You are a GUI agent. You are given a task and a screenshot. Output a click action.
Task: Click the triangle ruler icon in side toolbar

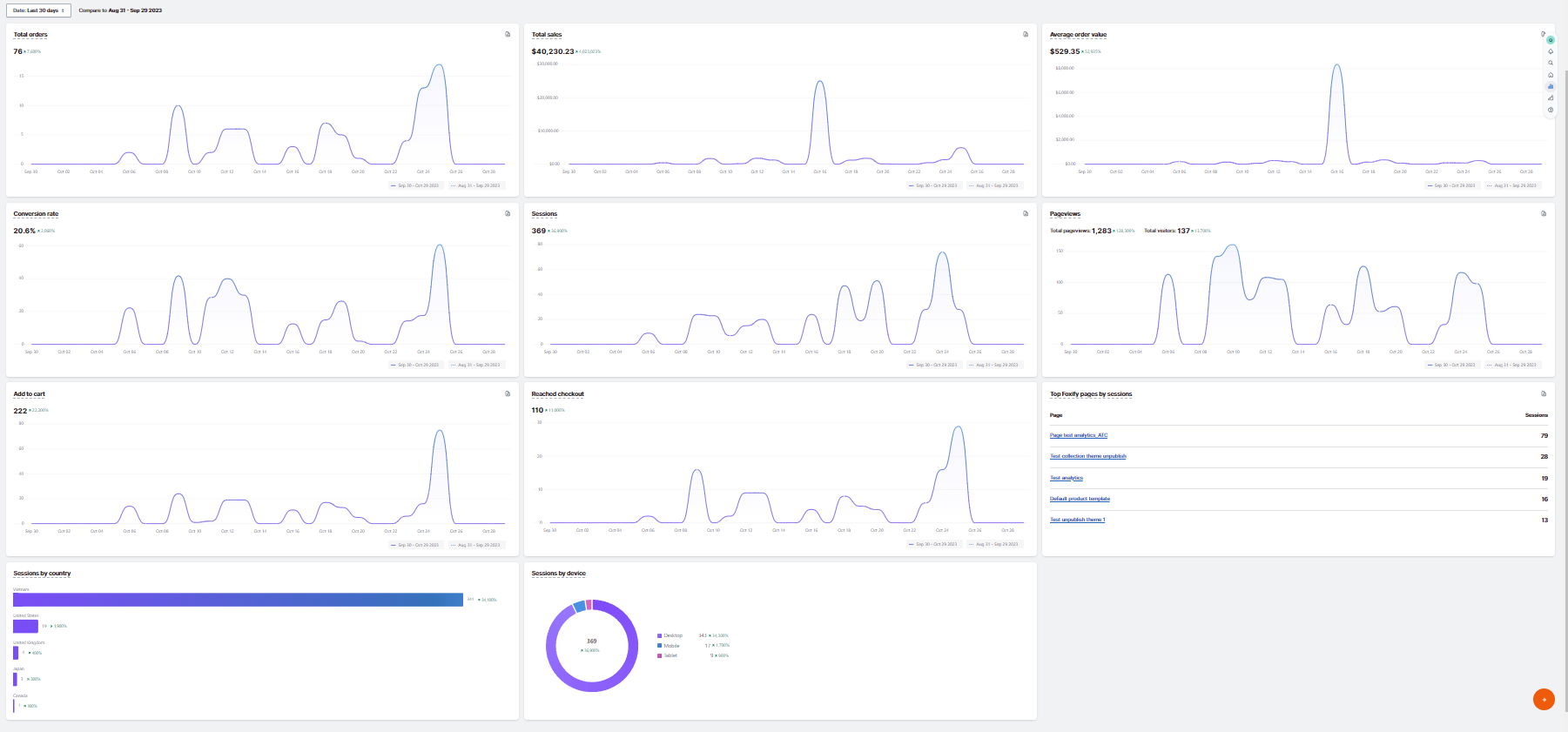(1551, 97)
